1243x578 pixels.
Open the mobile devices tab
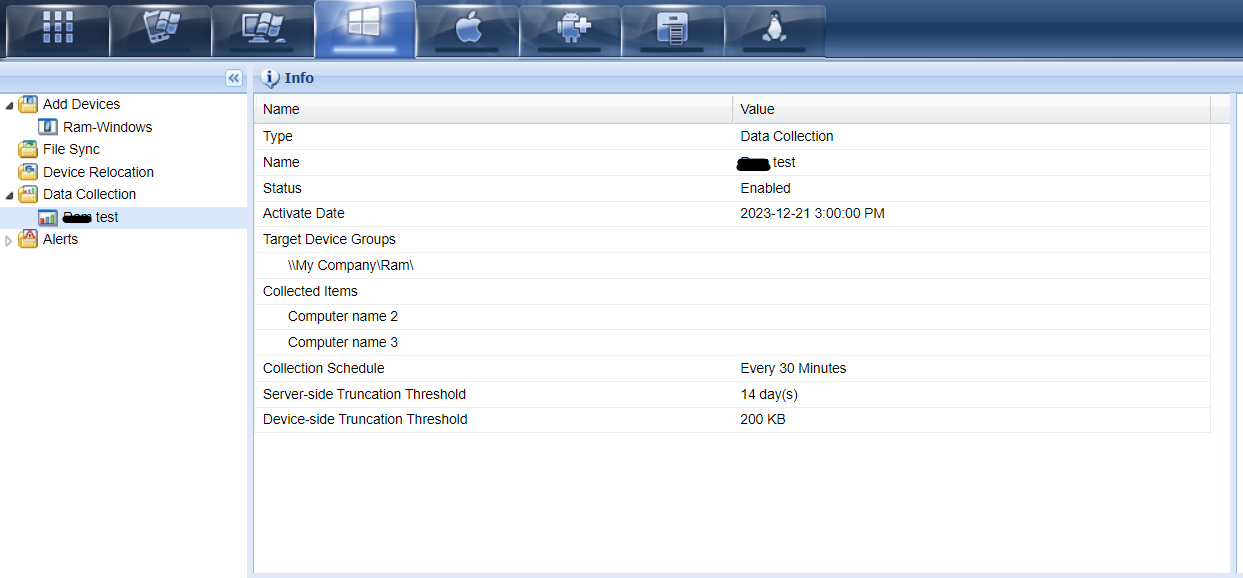coord(160,27)
